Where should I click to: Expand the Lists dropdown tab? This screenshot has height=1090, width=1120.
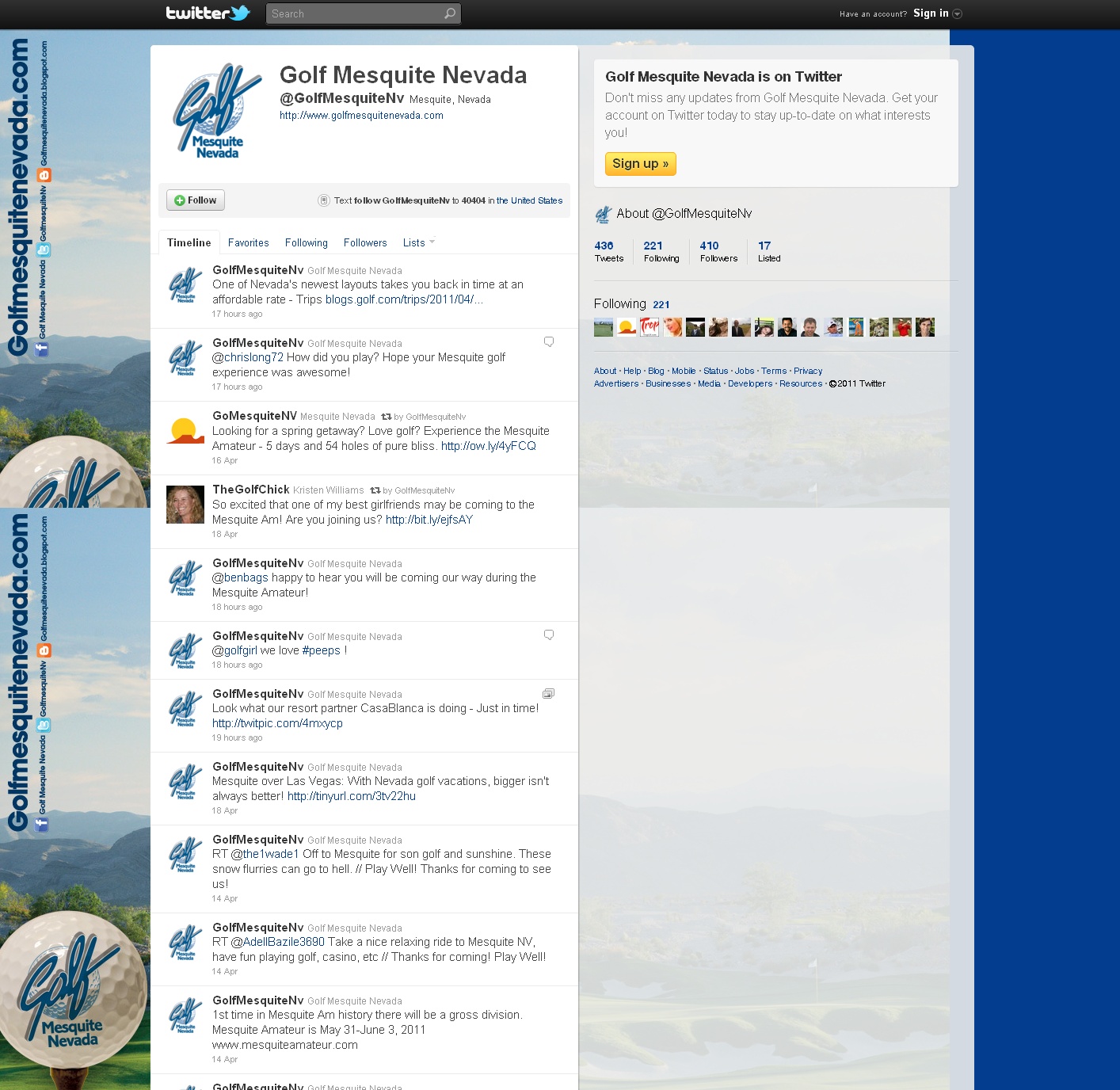[418, 242]
